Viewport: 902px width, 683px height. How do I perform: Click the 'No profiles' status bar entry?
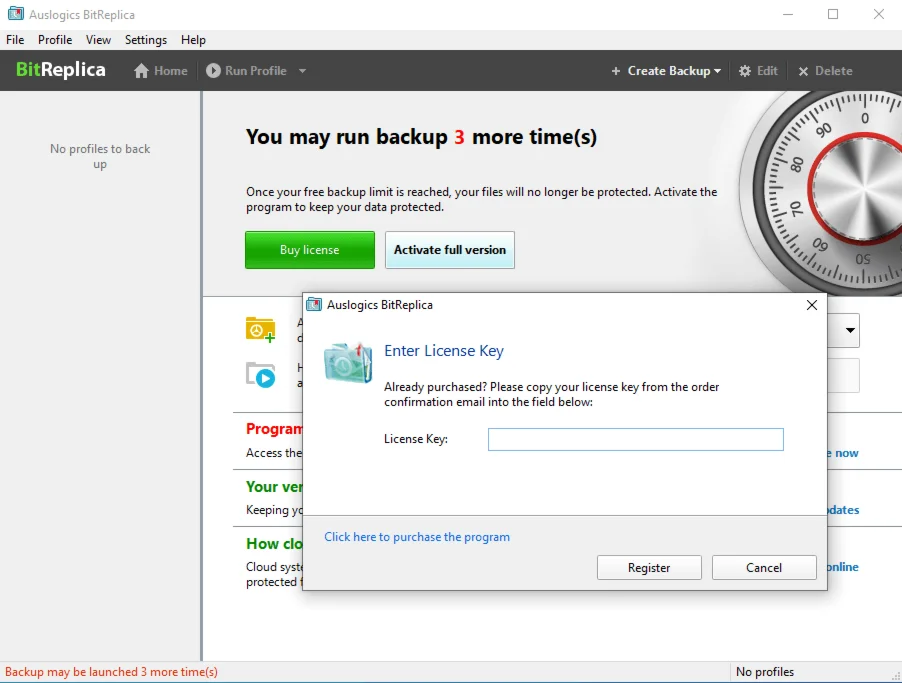coord(765,671)
